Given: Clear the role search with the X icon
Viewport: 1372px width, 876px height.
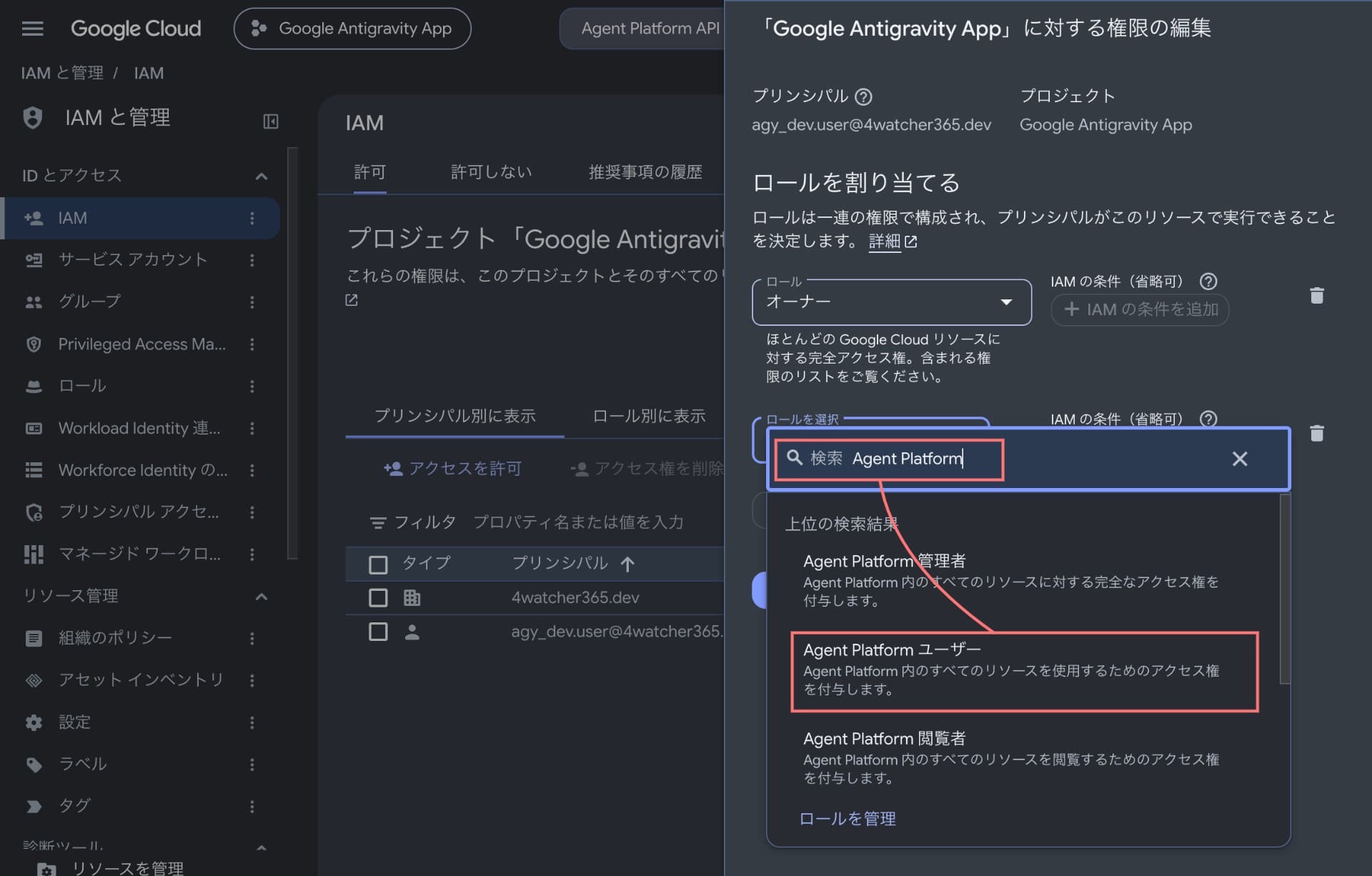Looking at the screenshot, I should click(1240, 459).
